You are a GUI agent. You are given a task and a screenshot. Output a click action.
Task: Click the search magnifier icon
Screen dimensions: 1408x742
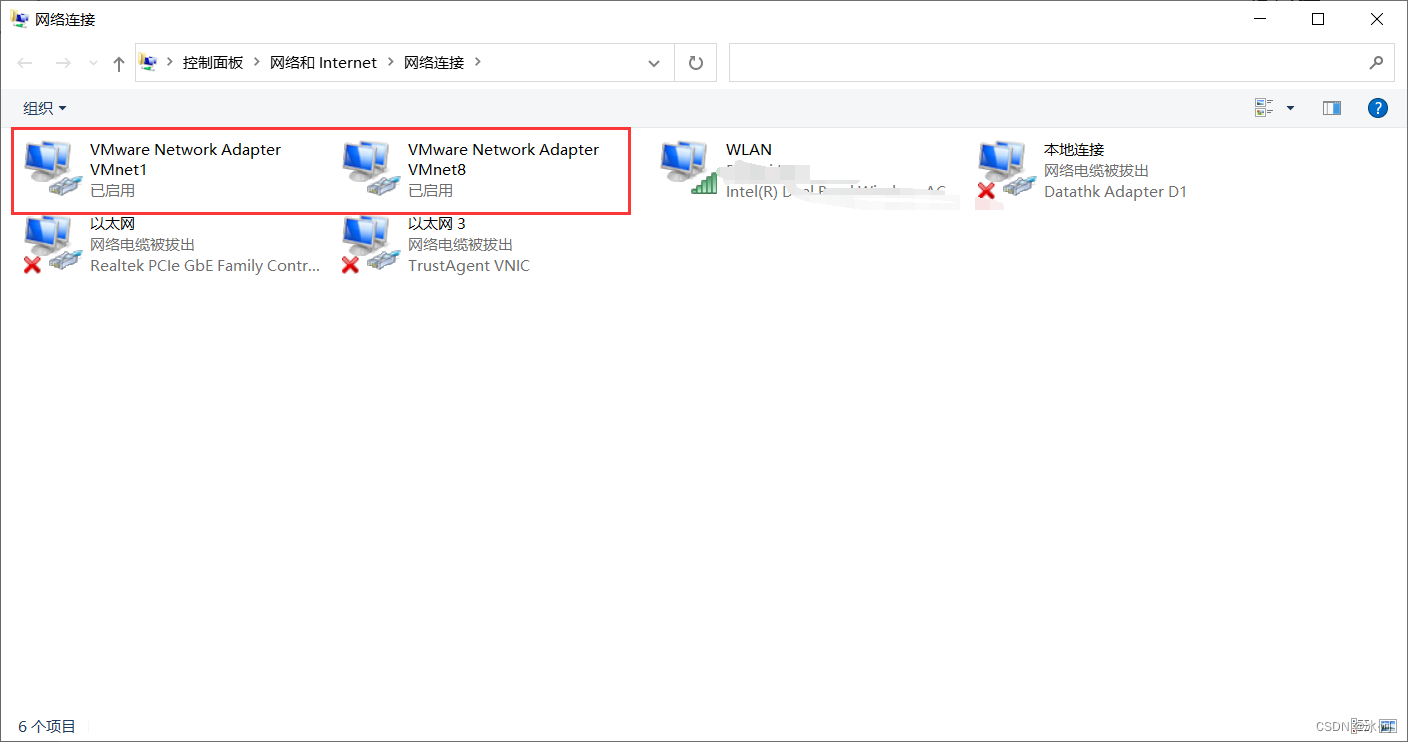click(1376, 62)
